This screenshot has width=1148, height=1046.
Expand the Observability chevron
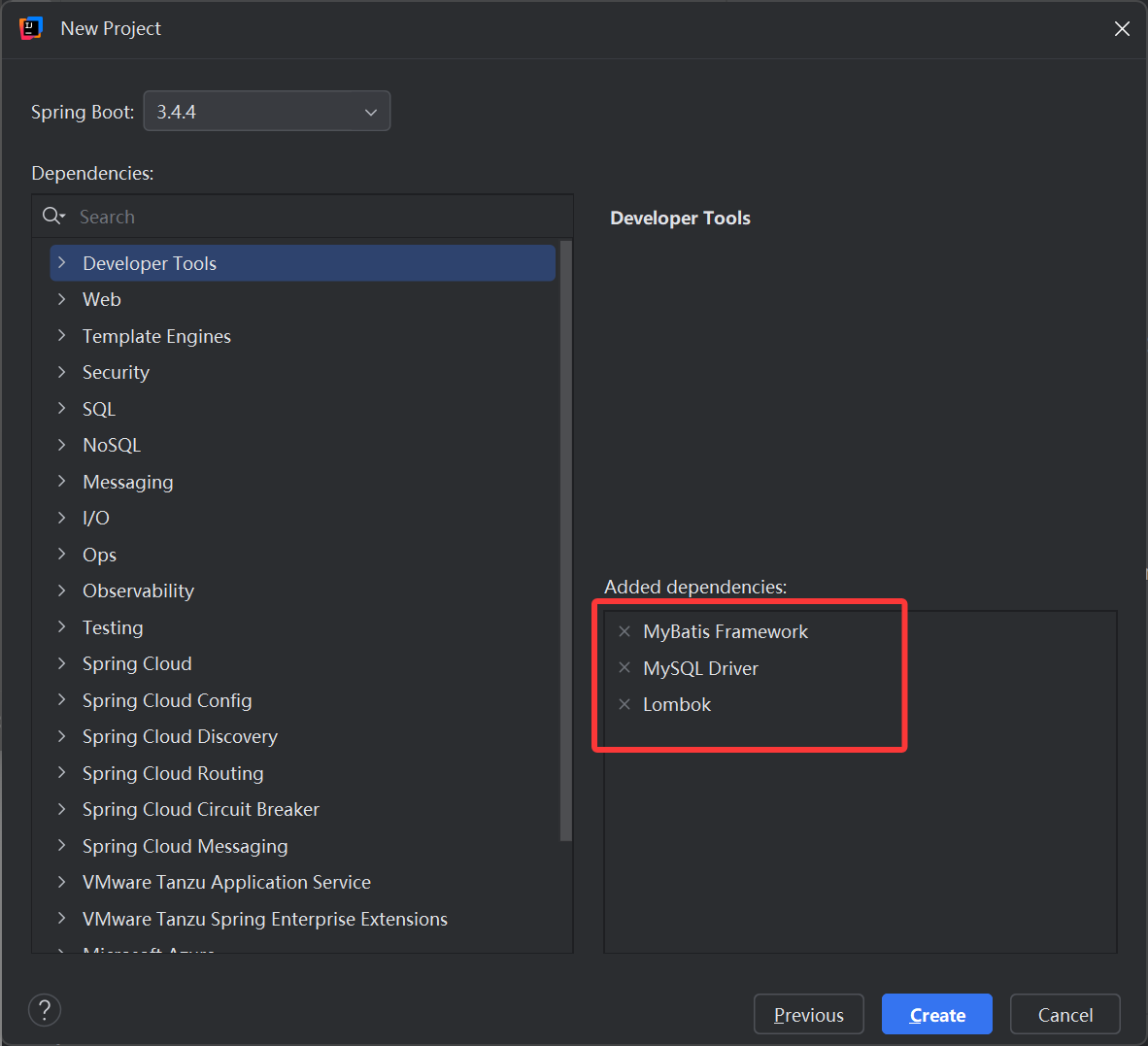(62, 590)
